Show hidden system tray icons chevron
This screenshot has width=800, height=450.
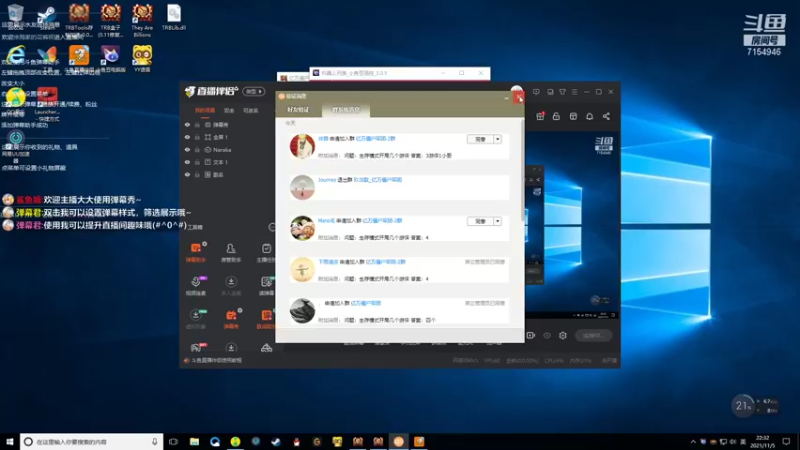pyautogui.click(x=693, y=442)
